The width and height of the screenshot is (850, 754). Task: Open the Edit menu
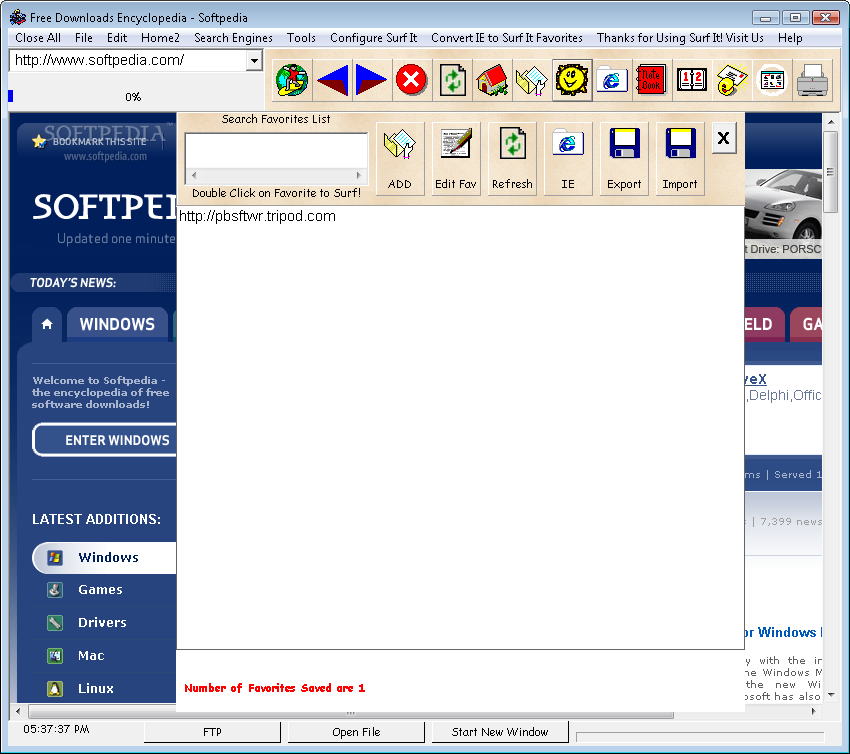point(117,38)
